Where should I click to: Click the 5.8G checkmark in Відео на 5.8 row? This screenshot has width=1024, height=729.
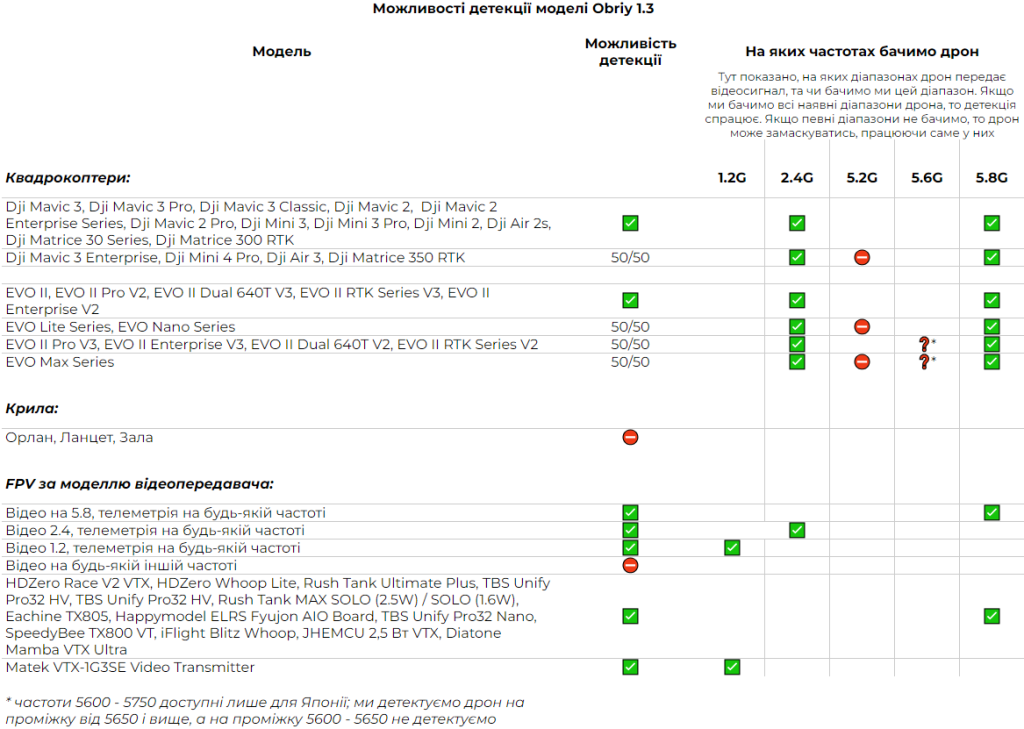click(x=991, y=512)
